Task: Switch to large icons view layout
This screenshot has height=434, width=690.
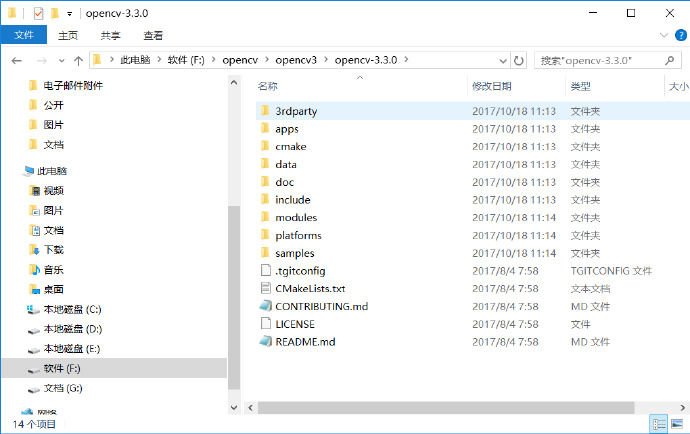Action: point(677,424)
